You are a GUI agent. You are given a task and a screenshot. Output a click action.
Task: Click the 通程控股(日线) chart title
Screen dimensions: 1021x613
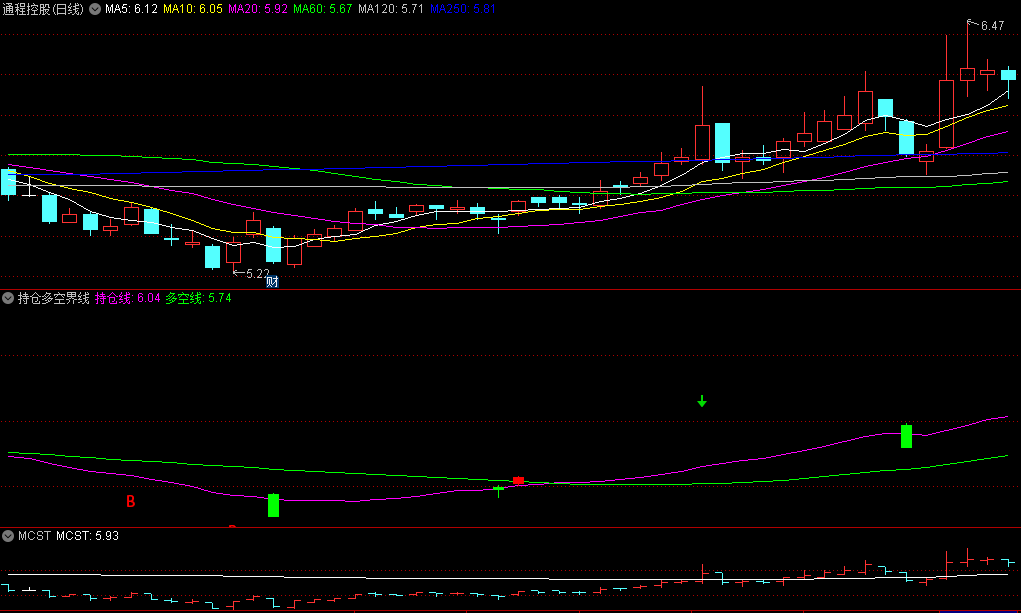click(x=44, y=9)
